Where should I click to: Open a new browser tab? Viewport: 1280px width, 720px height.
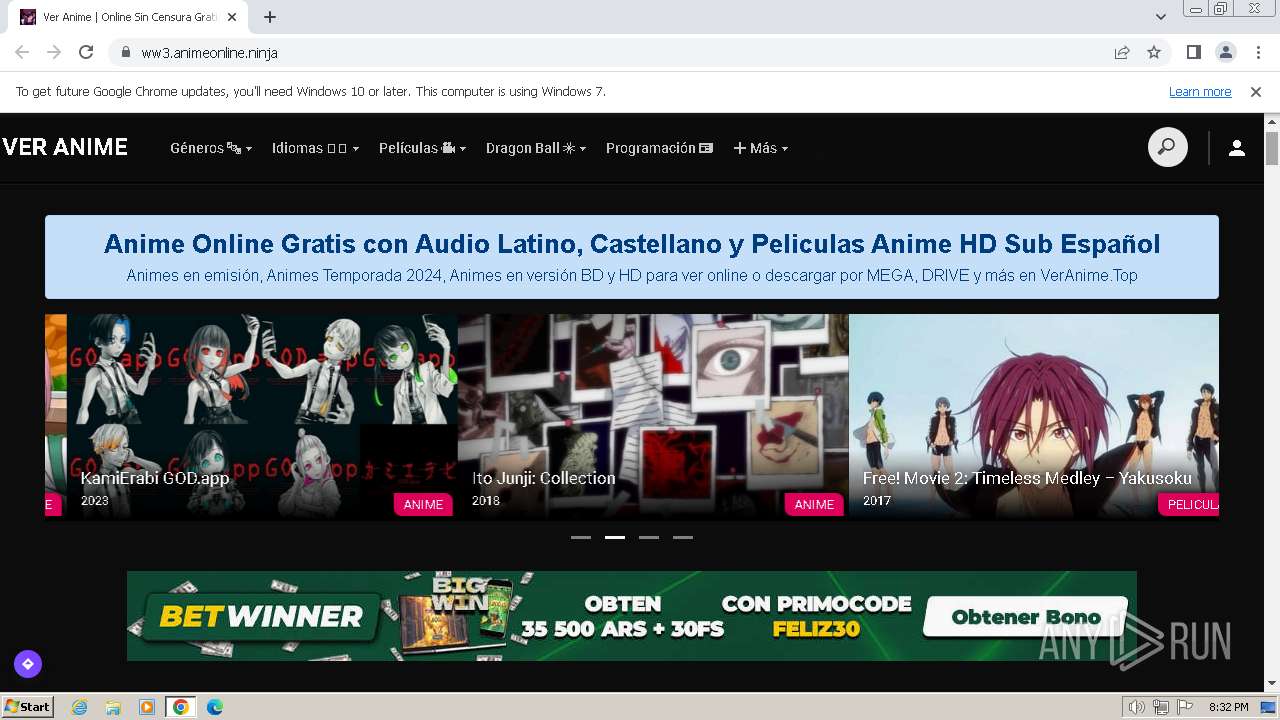[x=270, y=17]
